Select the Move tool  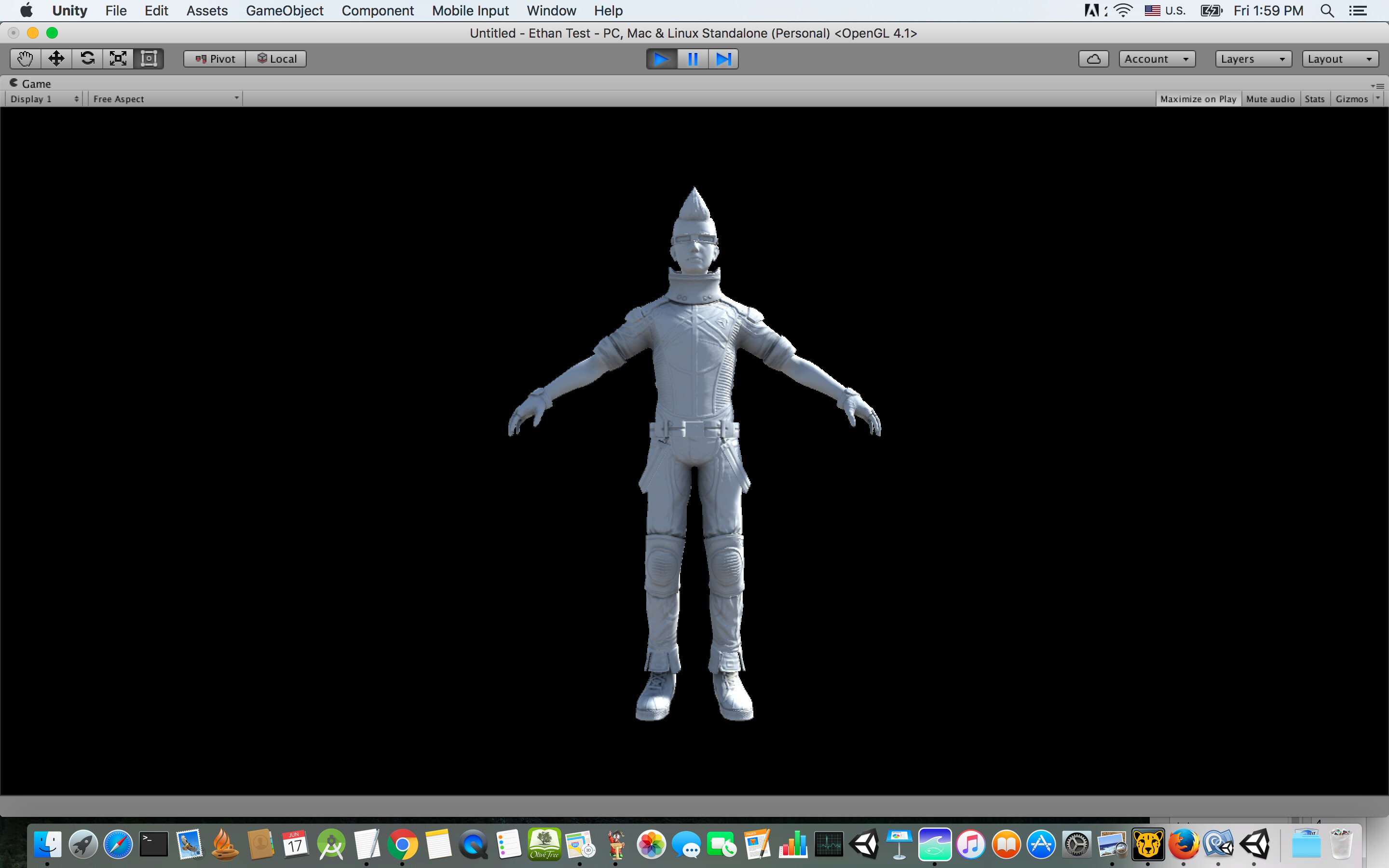[55, 58]
